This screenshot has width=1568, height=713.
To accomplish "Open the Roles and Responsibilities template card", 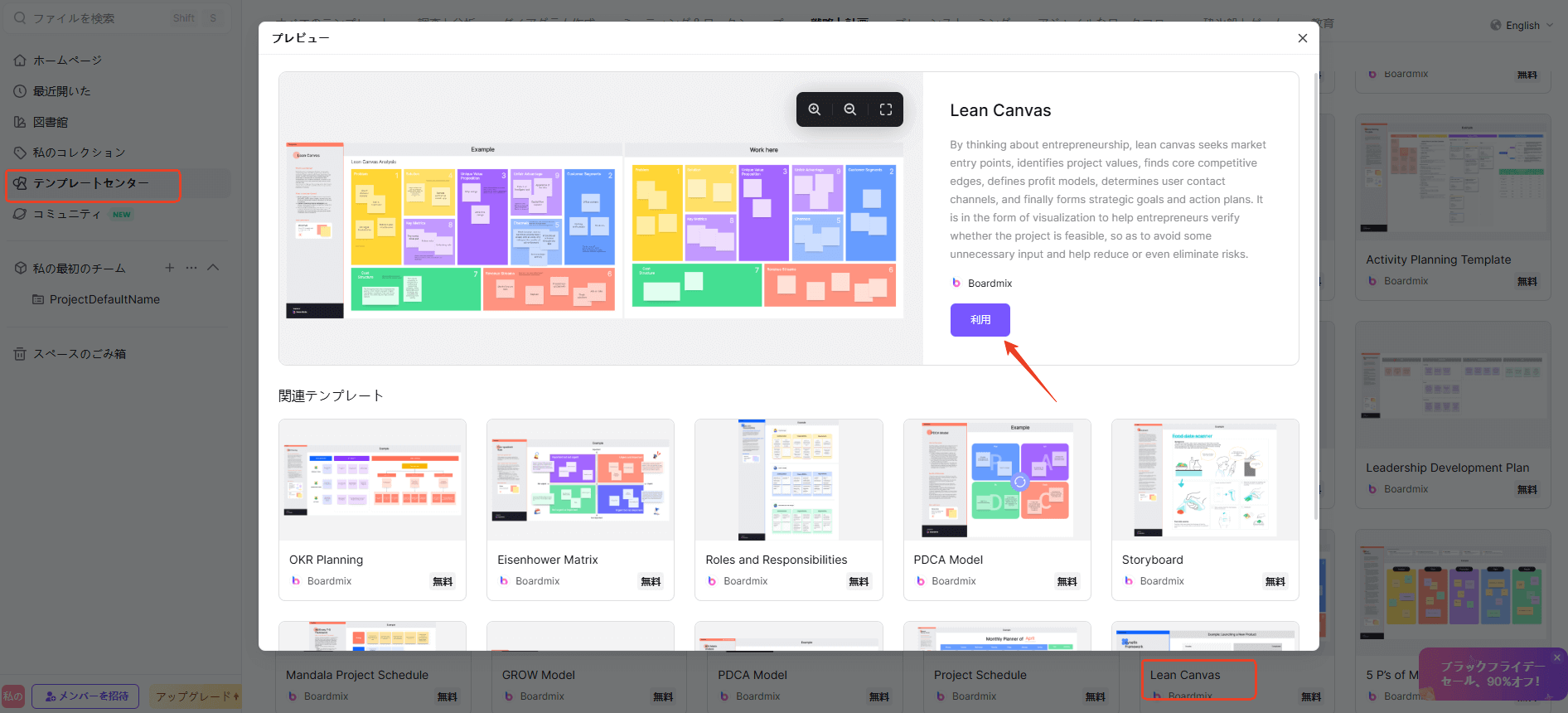I will [x=789, y=509].
